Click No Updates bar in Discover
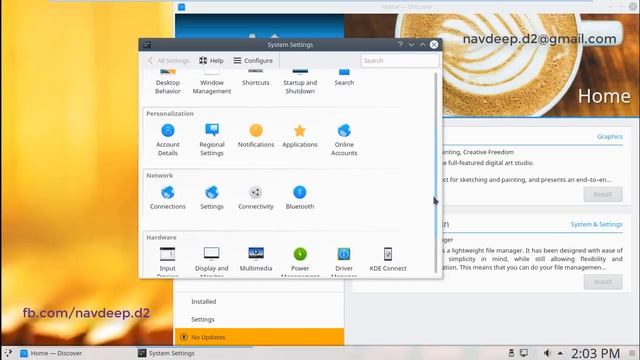640x360 pixels. [x=259, y=337]
